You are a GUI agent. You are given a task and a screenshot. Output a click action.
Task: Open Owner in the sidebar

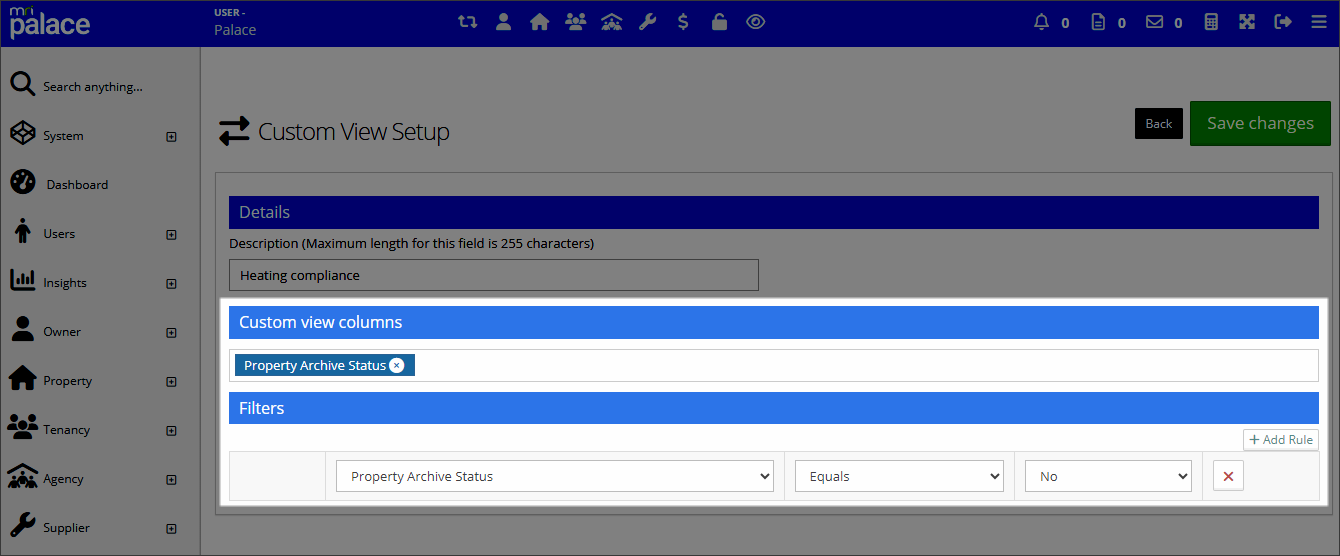(62, 332)
